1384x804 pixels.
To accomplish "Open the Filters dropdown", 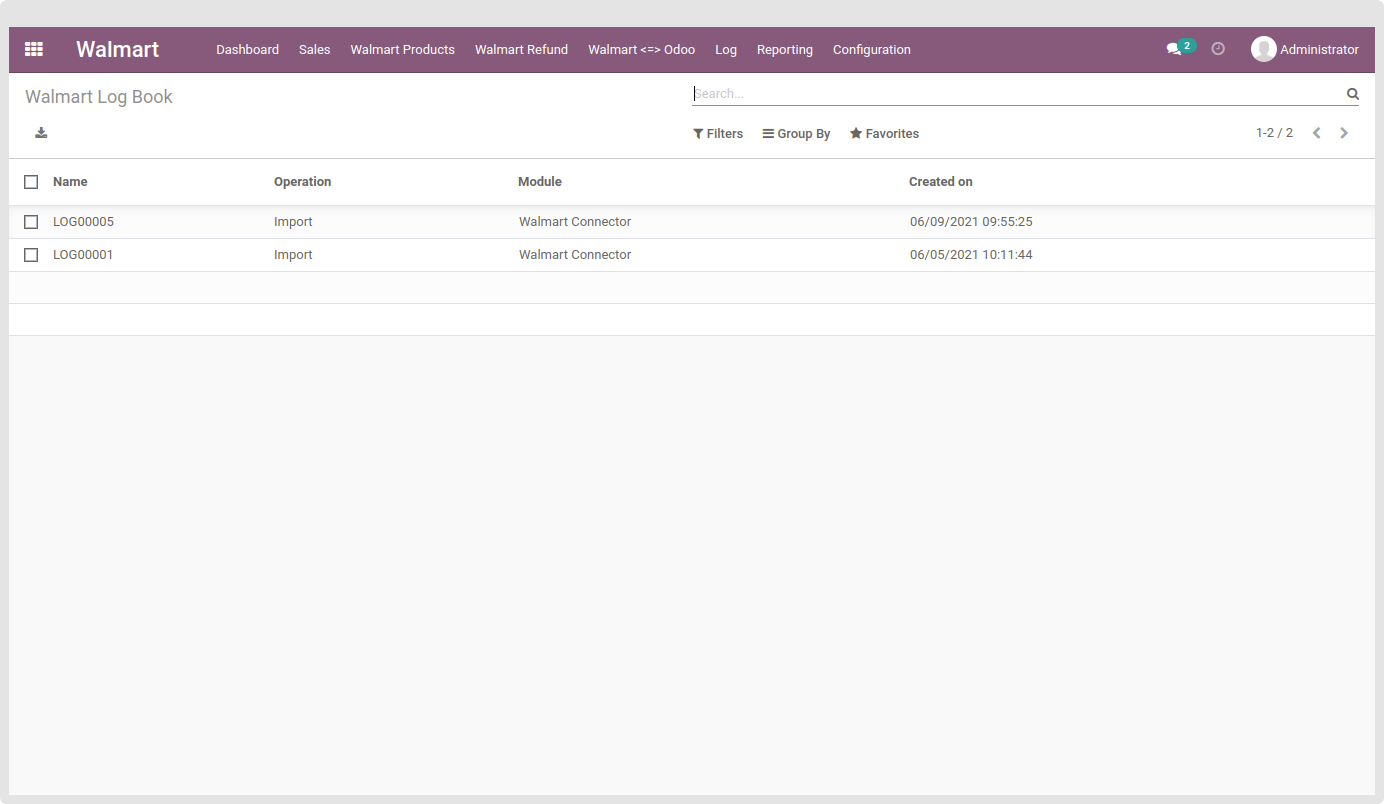I will coord(718,134).
